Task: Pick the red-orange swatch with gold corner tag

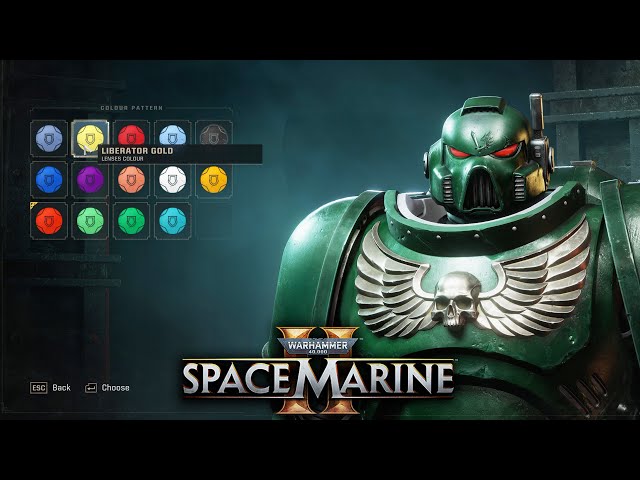Action: (49, 221)
